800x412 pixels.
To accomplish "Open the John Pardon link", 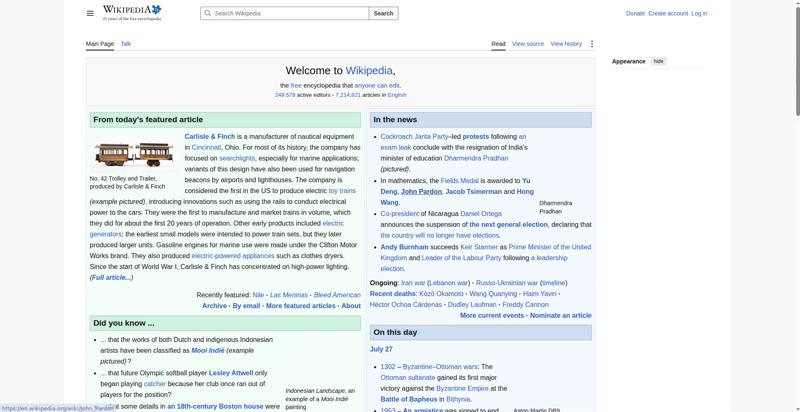I will (421, 192).
